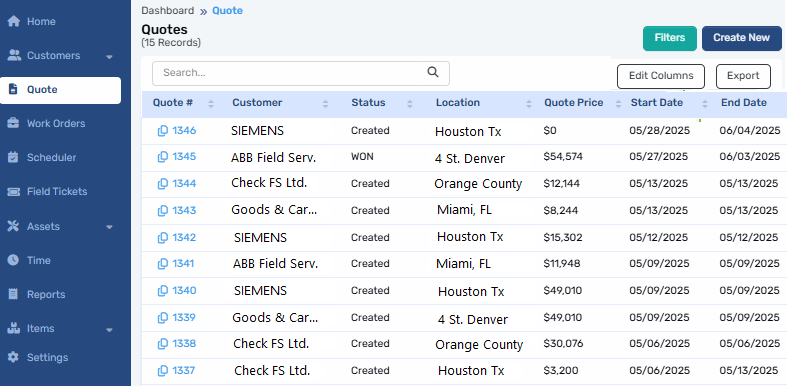Export the quotes list
This screenshot has width=787, height=389.
743,76
